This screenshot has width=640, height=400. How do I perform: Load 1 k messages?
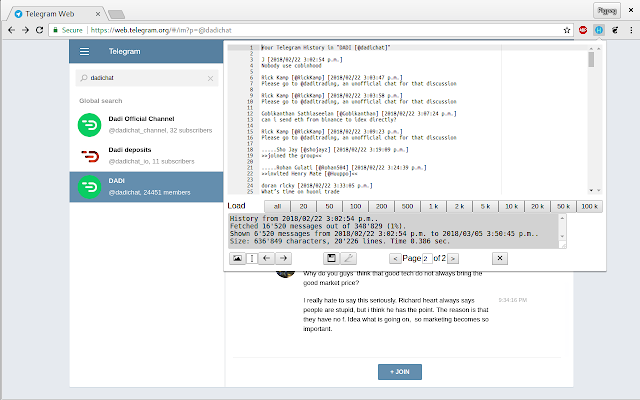click(x=433, y=206)
